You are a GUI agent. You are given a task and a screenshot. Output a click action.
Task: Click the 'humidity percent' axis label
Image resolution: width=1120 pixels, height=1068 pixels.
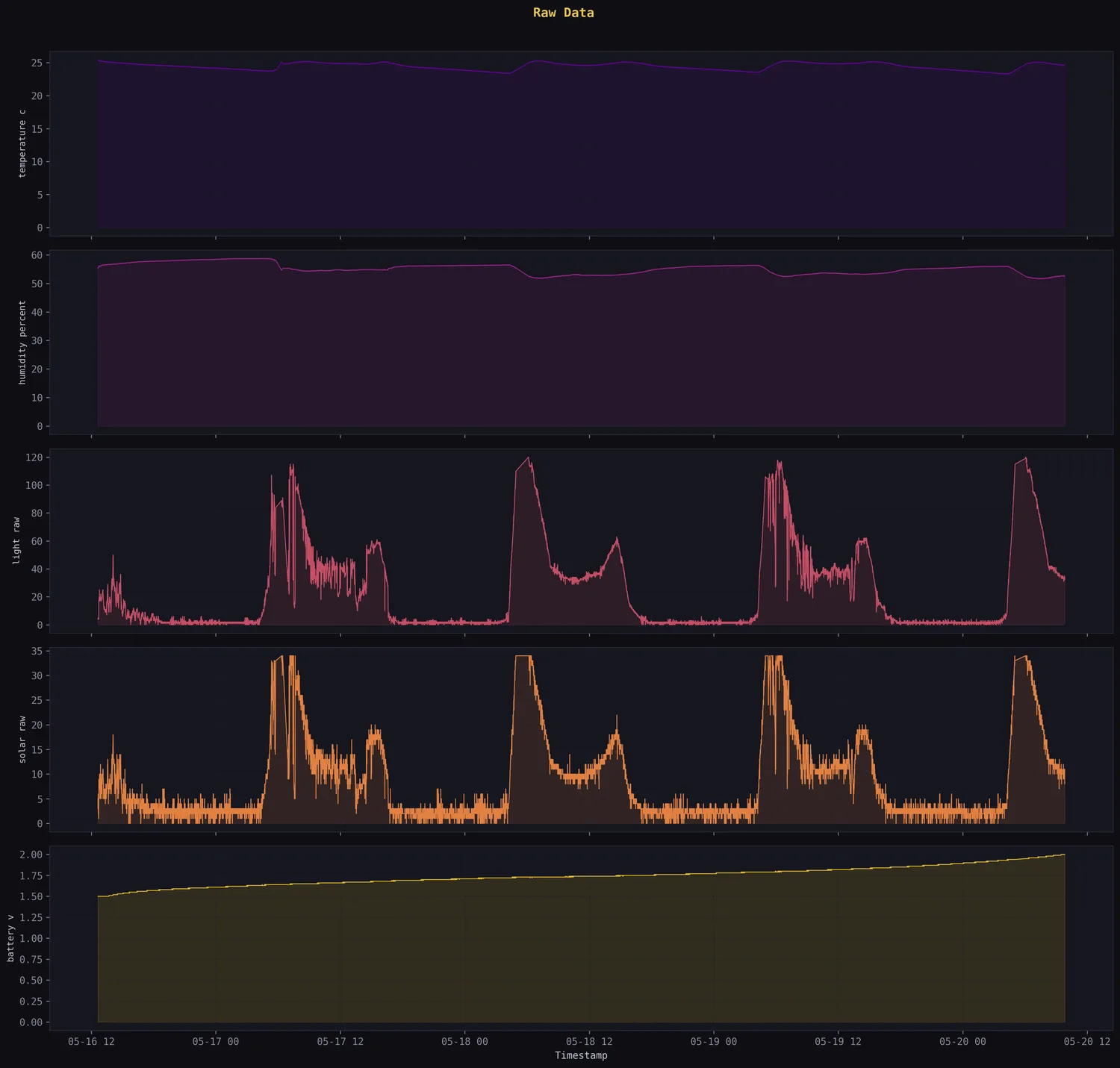pos(22,343)
